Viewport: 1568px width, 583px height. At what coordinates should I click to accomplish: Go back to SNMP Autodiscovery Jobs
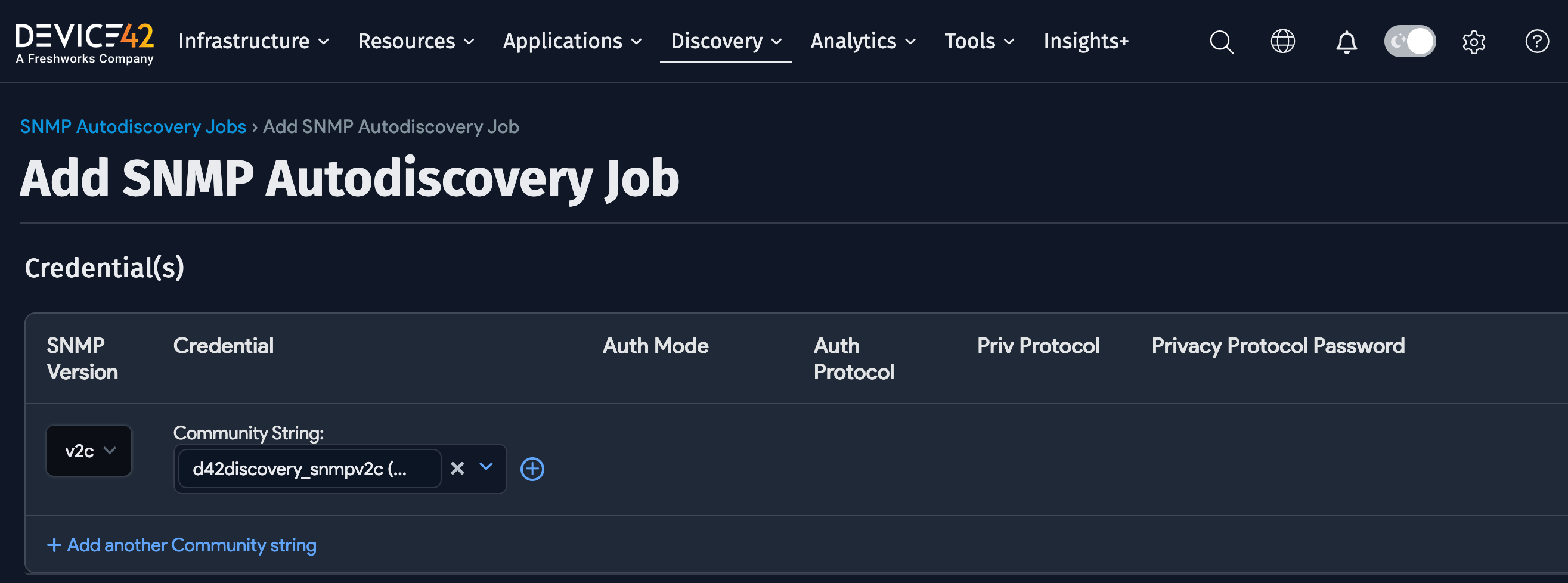[x=133, y=126]
